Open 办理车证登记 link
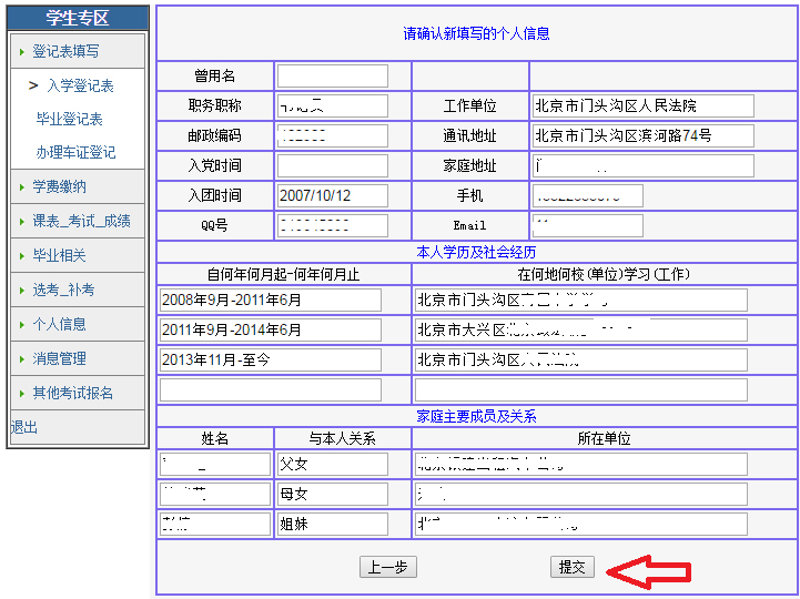 point(76,153)
